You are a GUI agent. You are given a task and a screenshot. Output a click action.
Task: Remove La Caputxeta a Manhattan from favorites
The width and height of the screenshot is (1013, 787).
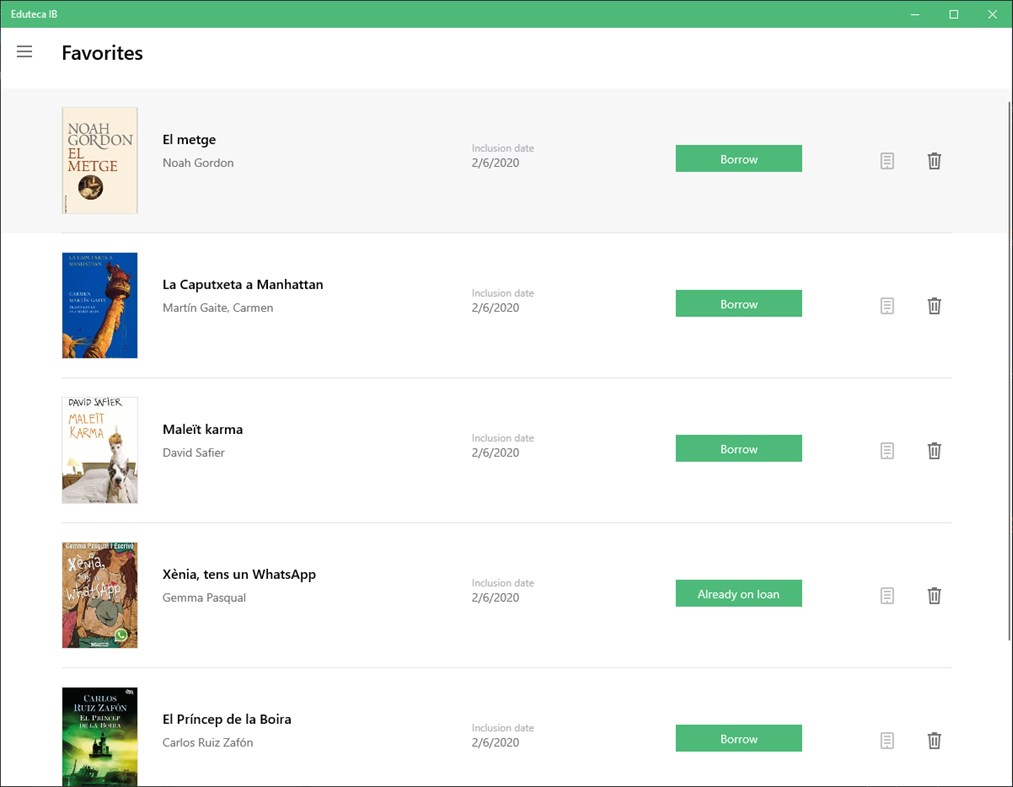[933, 306]
